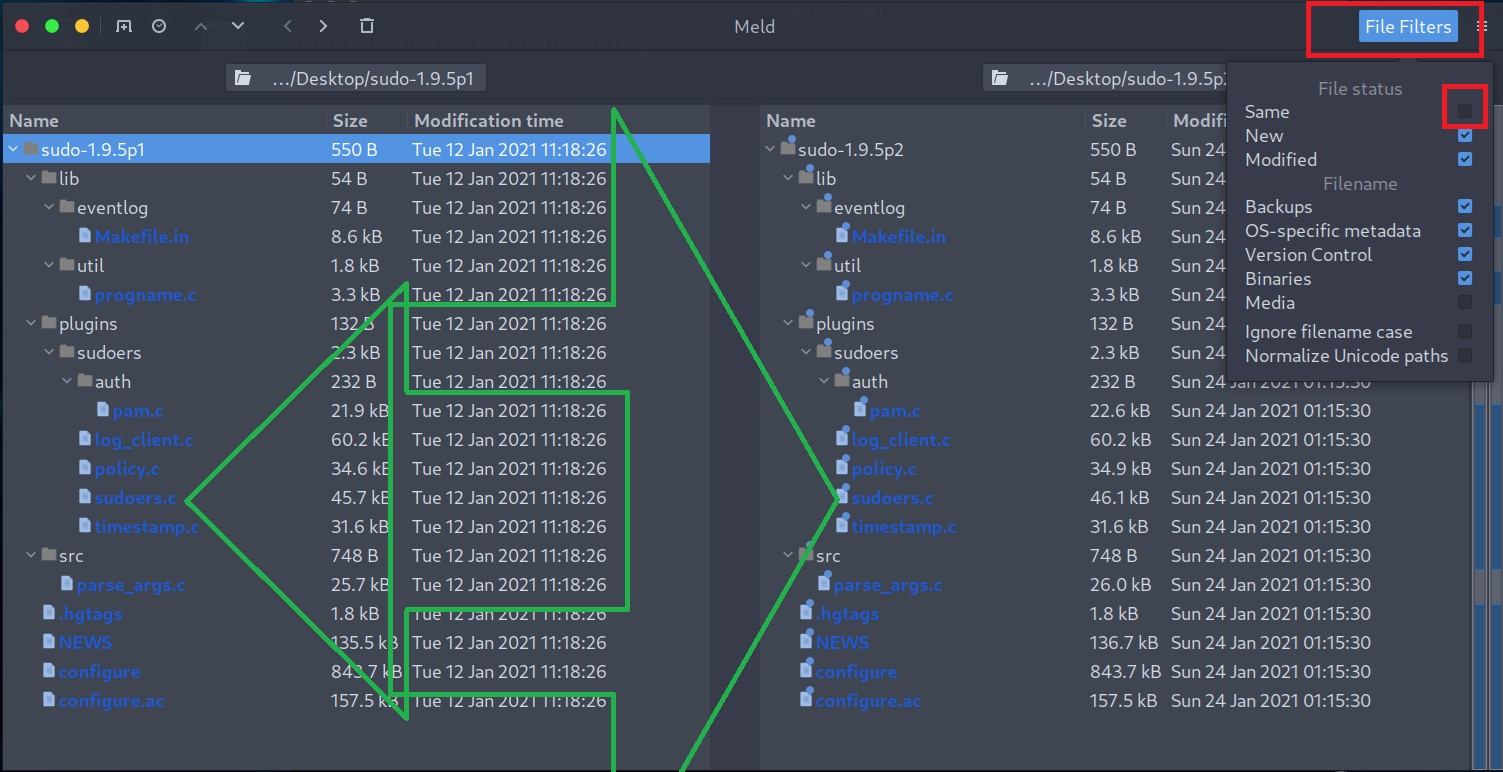
Task: Toggle the Media filename filter checkbox
Action: [1465, 302]
